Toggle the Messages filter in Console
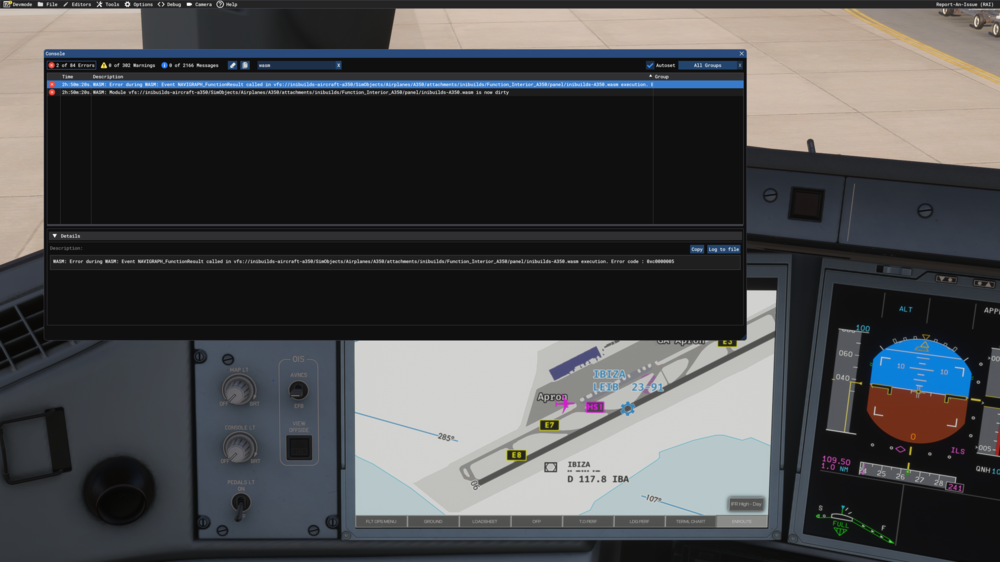Viewport: 1000px width, 562px height. click(190, 65)
